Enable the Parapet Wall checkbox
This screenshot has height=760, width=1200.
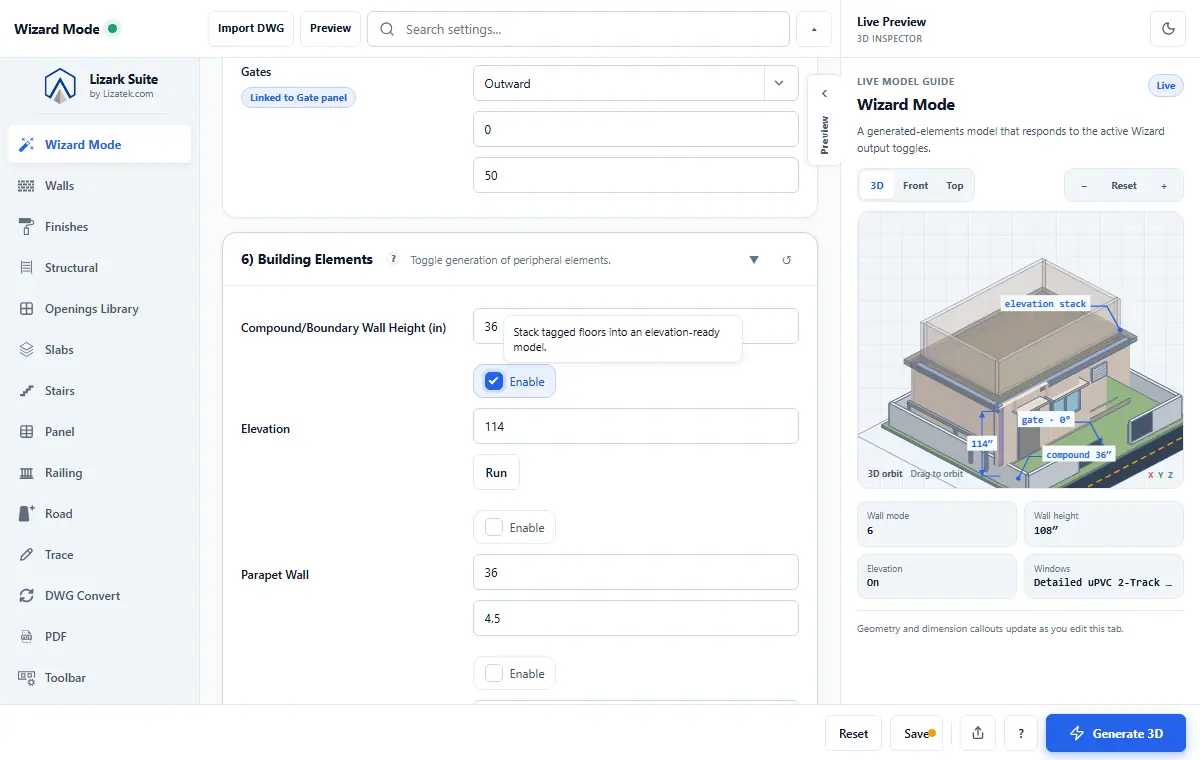pyautogui.click(x=494, y=527)
